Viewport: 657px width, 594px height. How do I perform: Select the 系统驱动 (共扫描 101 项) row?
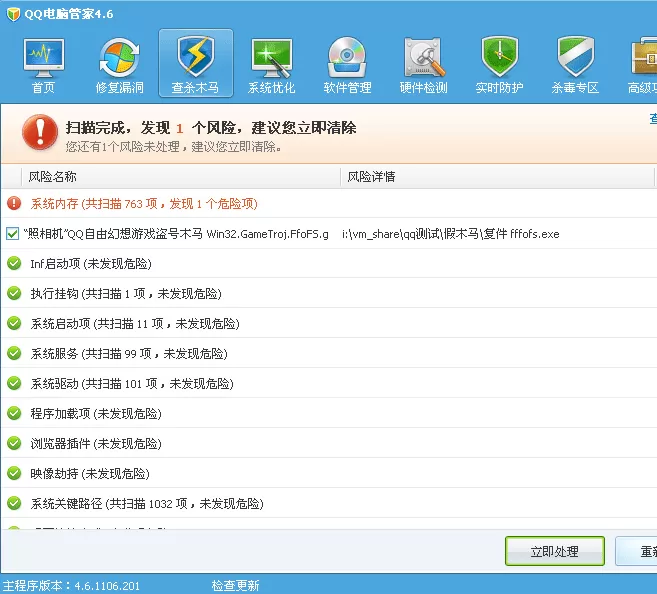pyautogui.click(x=328, y=383)
